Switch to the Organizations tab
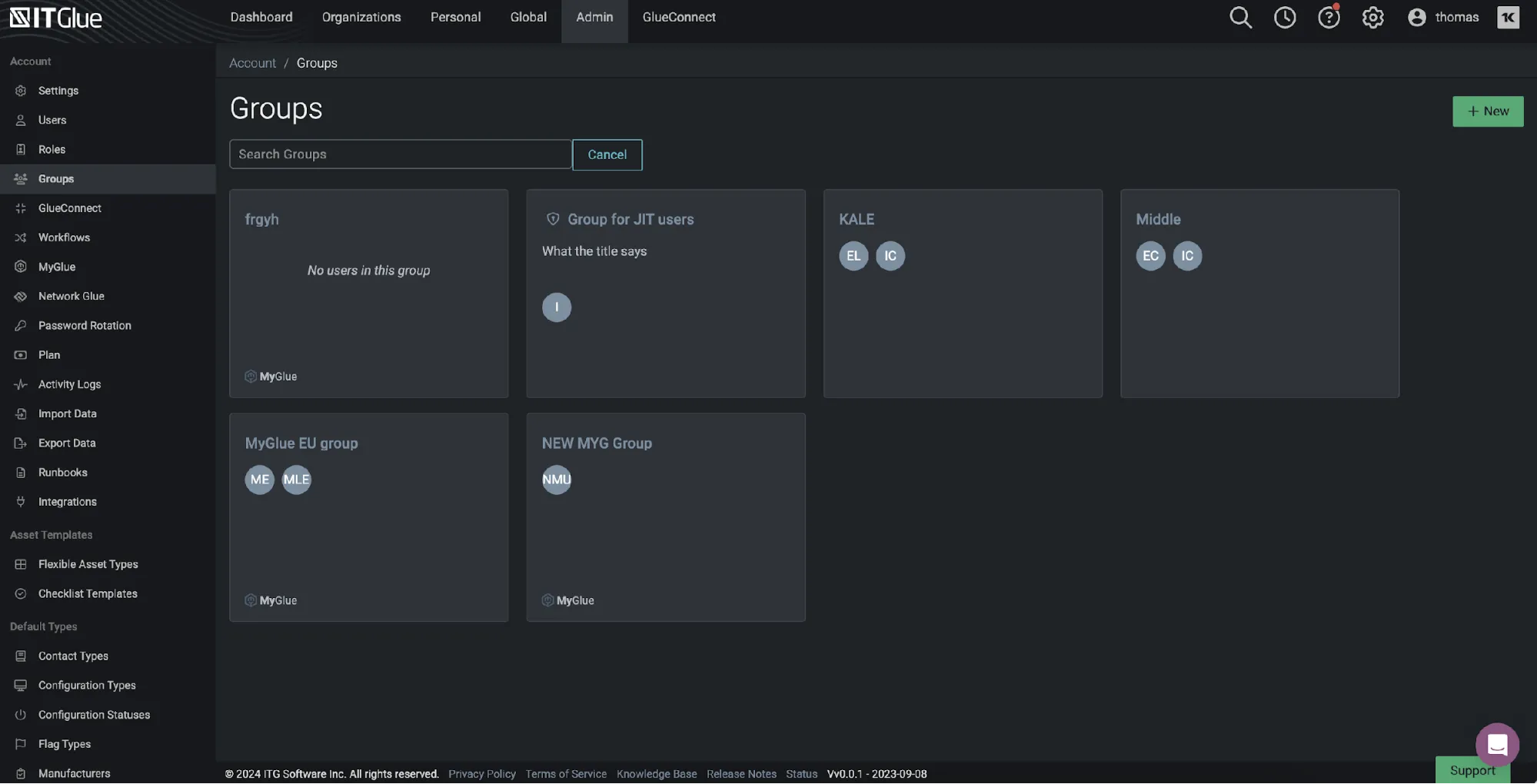Viewport: 1537px width, 784px height. [361, 18]
